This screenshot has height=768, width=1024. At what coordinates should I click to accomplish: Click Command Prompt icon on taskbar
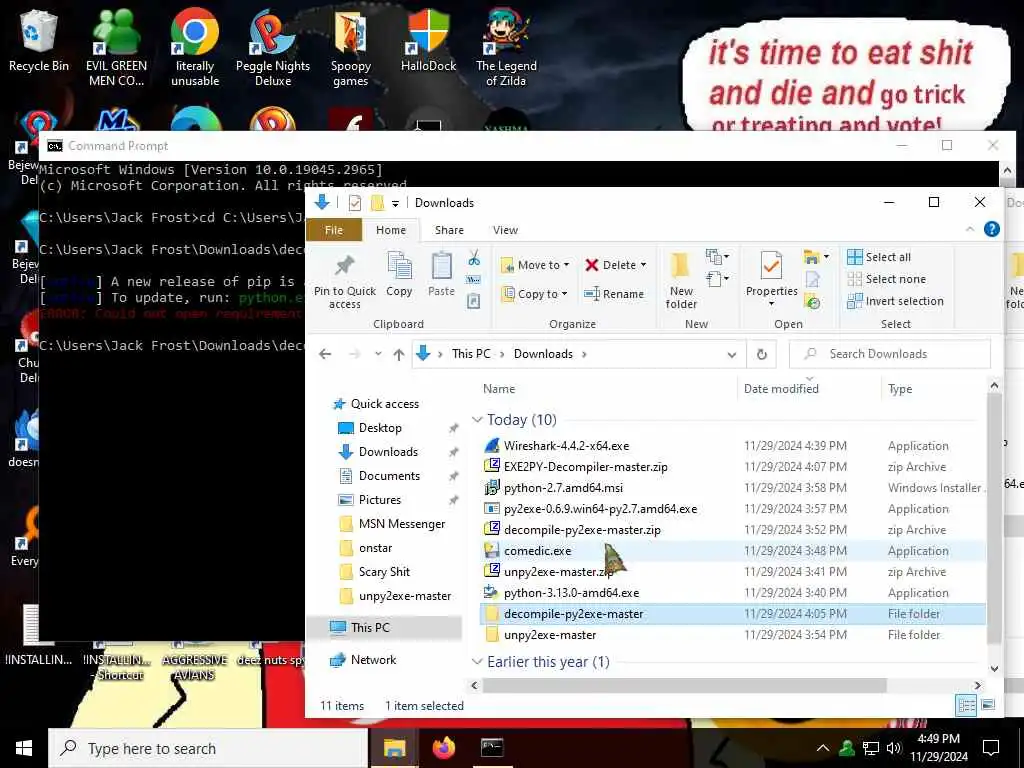point(492,748)
